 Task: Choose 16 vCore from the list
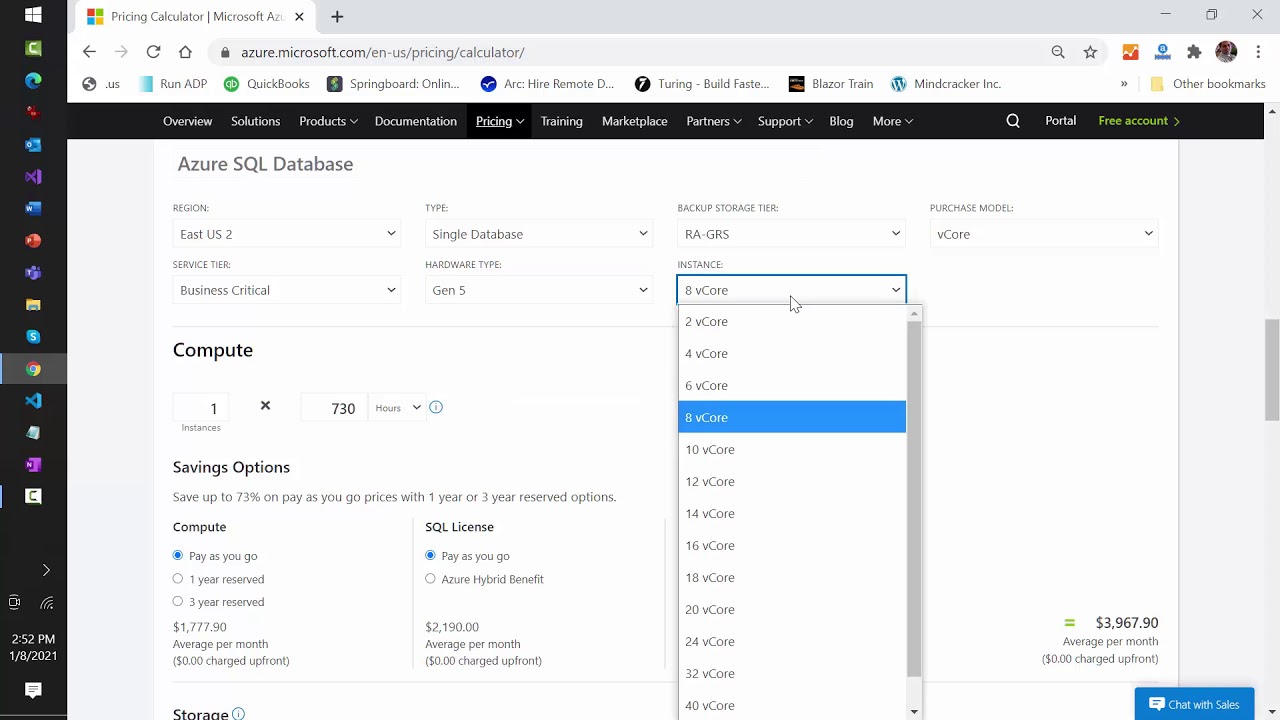pos(792,545)
